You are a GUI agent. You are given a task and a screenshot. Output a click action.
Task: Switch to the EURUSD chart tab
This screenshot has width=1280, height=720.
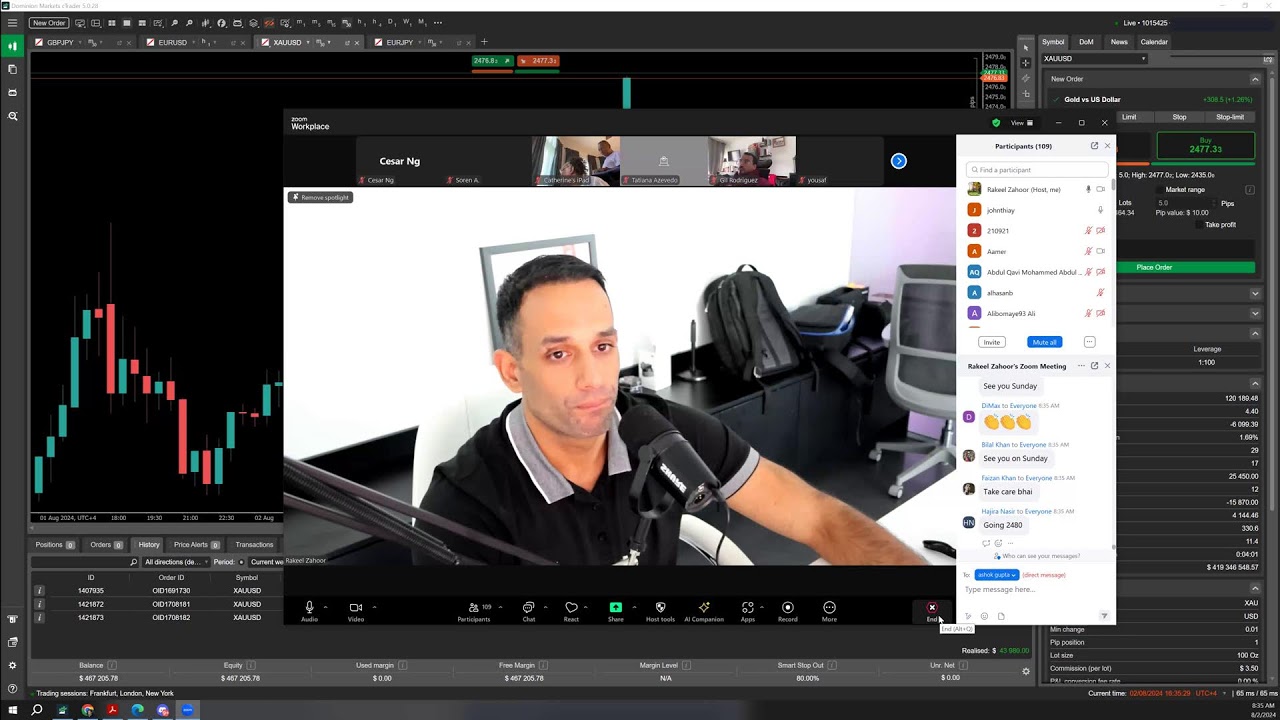click(172, 42)
